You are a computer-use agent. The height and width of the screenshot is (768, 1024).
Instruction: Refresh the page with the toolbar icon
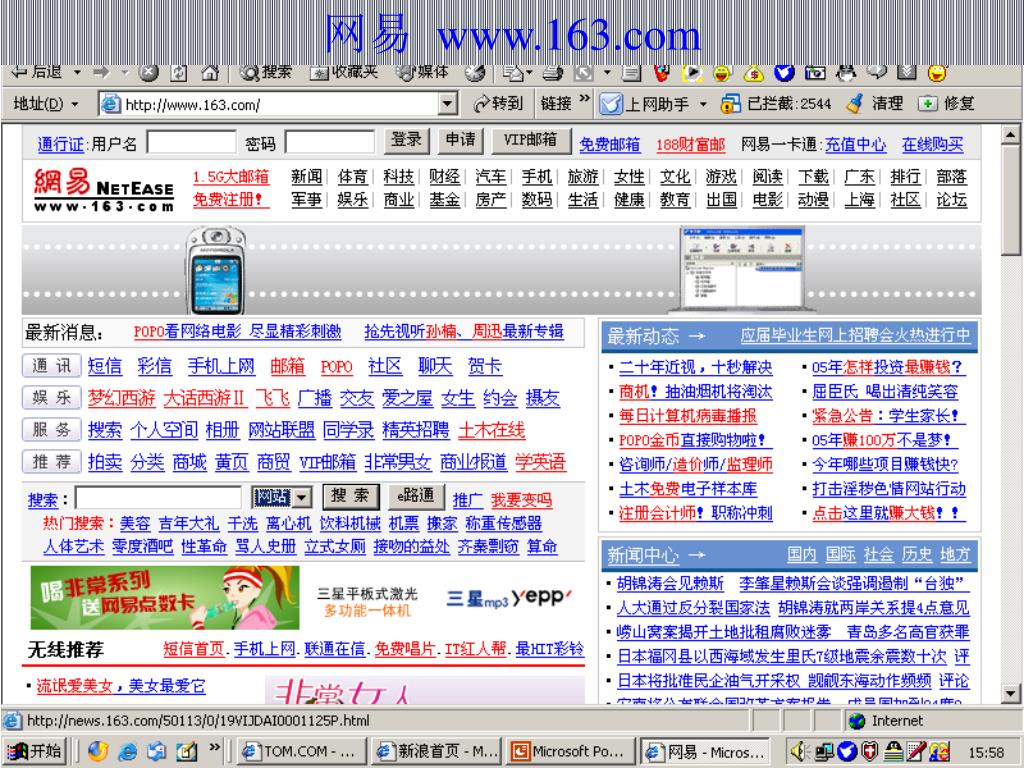179,72
